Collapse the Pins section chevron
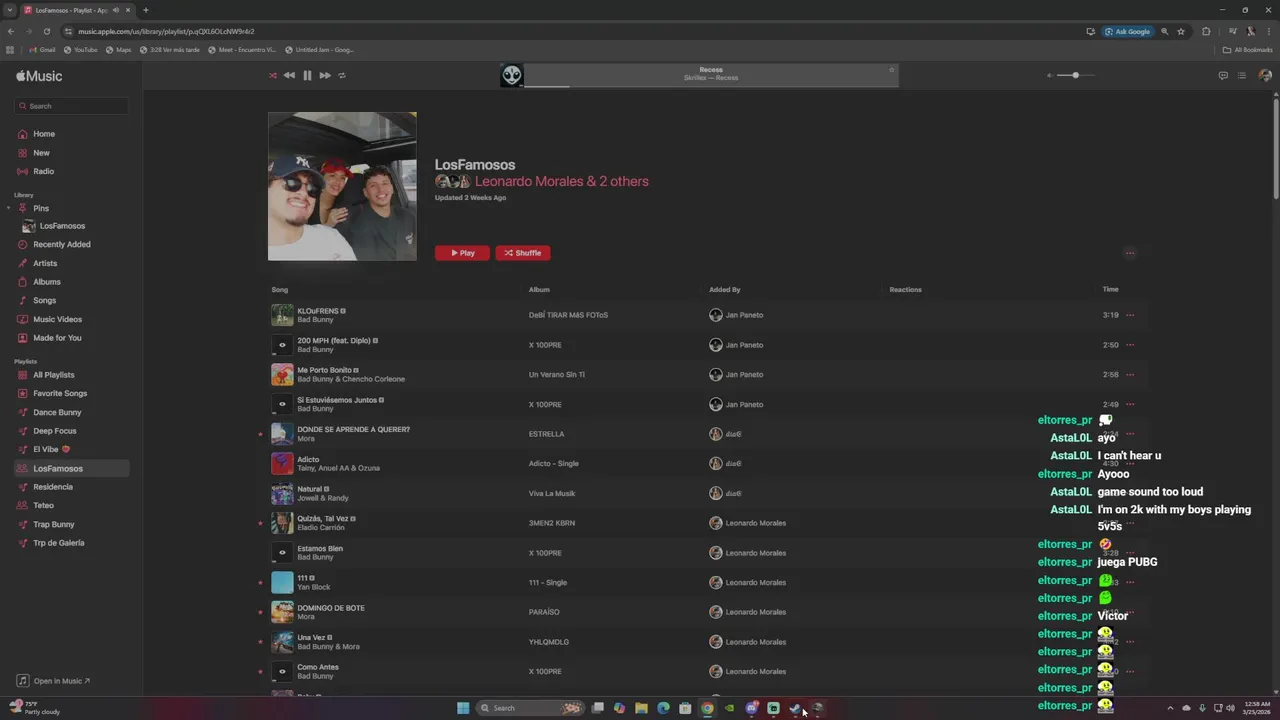 click(x=9, y=208)
